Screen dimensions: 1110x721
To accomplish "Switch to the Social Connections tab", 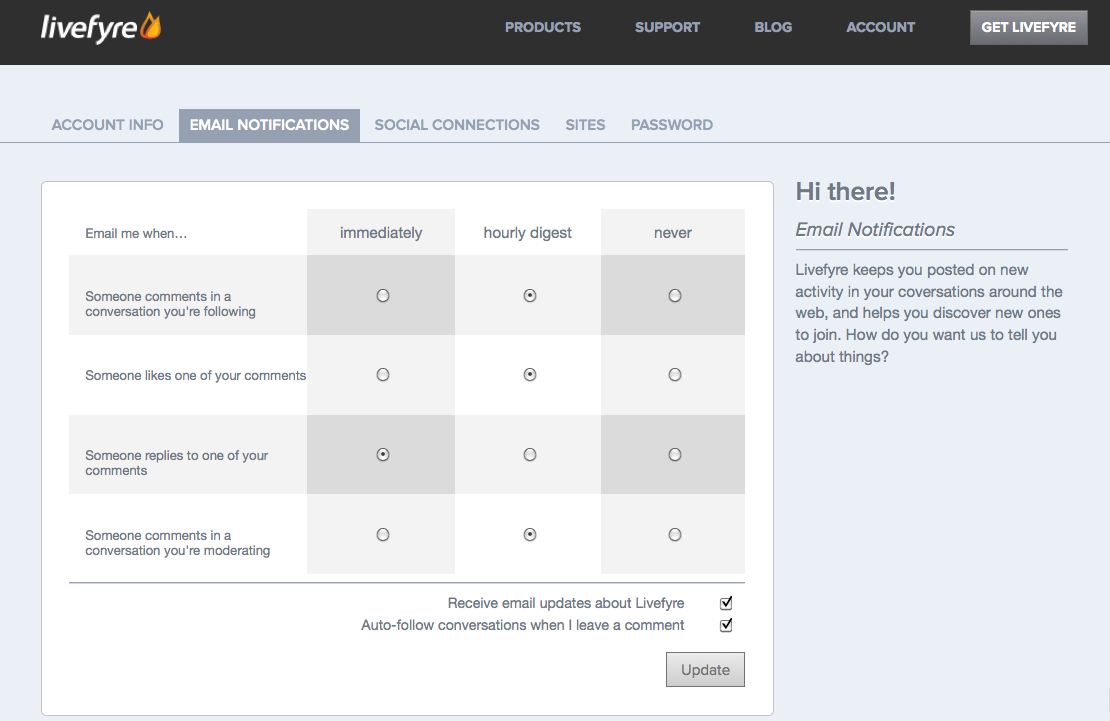I will (x=457, y=125).
